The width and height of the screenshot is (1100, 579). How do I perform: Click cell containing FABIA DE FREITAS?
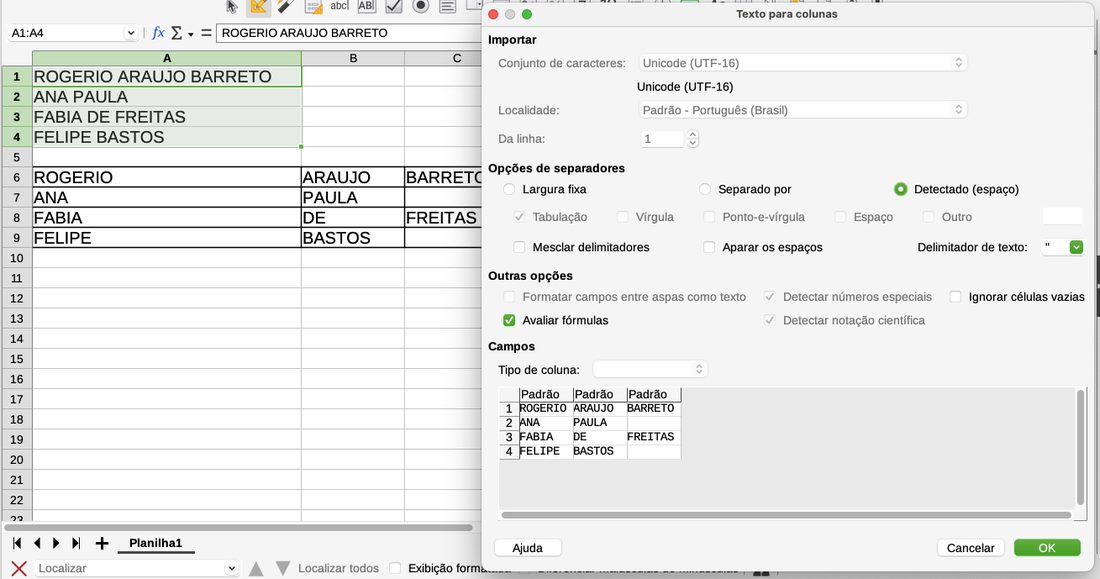pyautogui.click(x=167, y=117)
